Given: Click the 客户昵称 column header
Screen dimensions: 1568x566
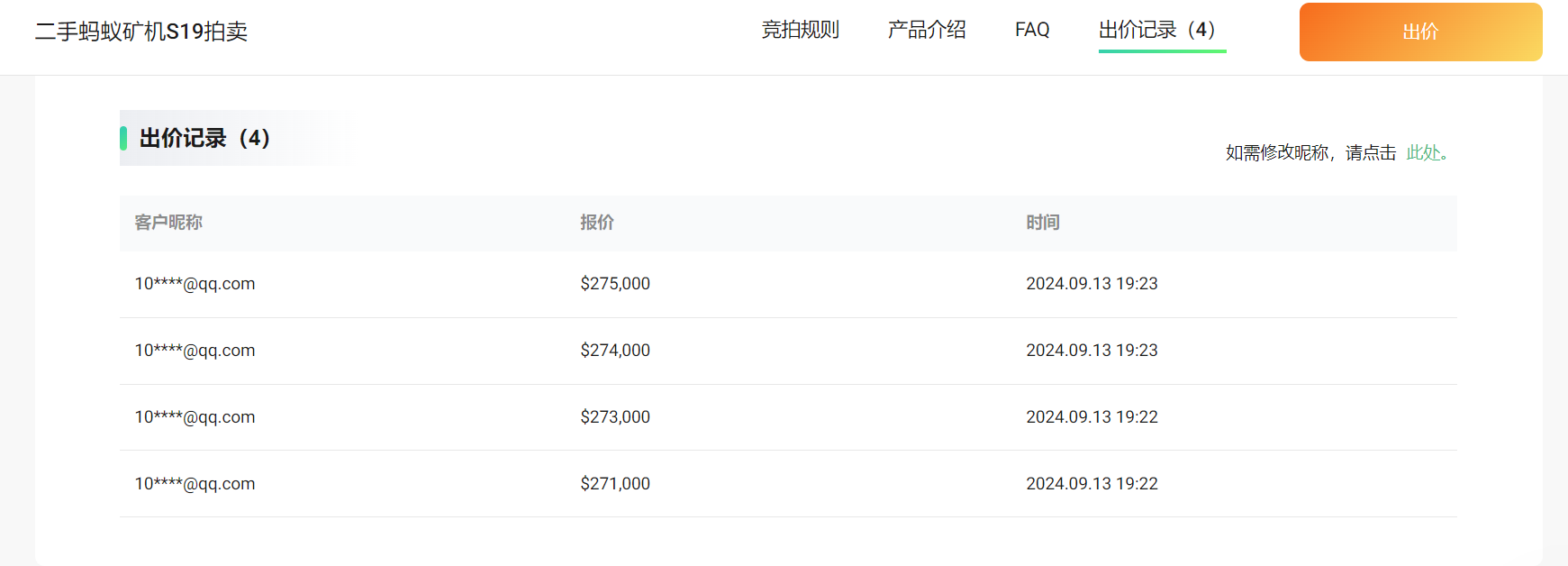Looking at the screenshot, I should pos(168,223).
